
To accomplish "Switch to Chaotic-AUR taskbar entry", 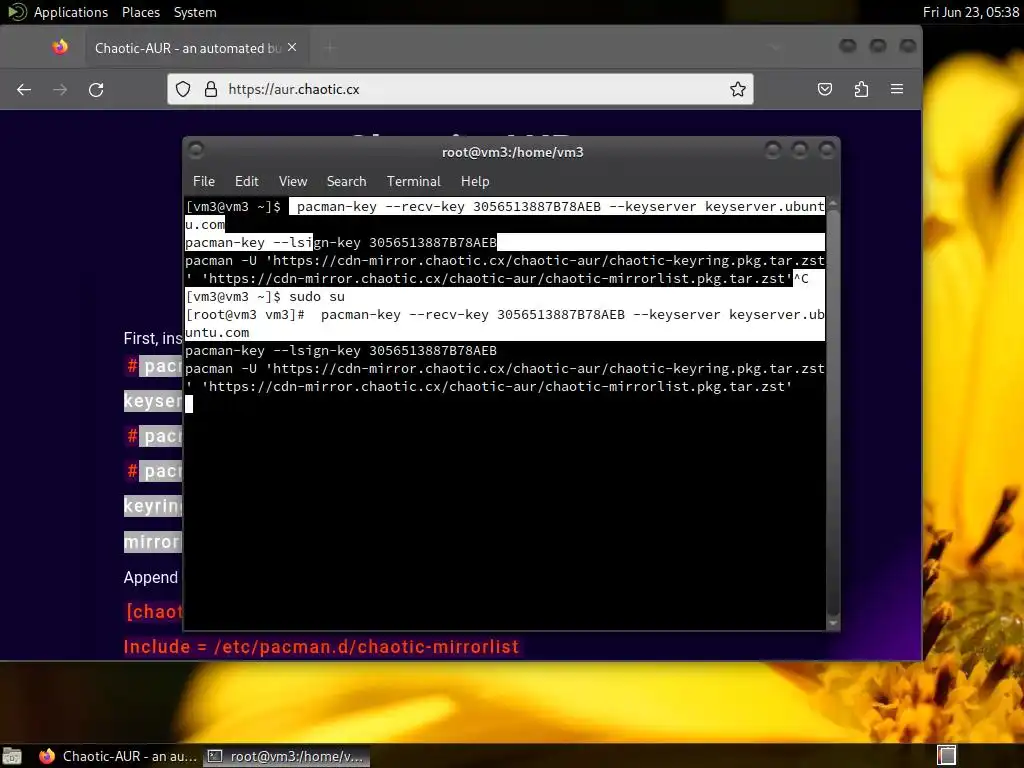I will pyautogui.click(x=118, y=756).
